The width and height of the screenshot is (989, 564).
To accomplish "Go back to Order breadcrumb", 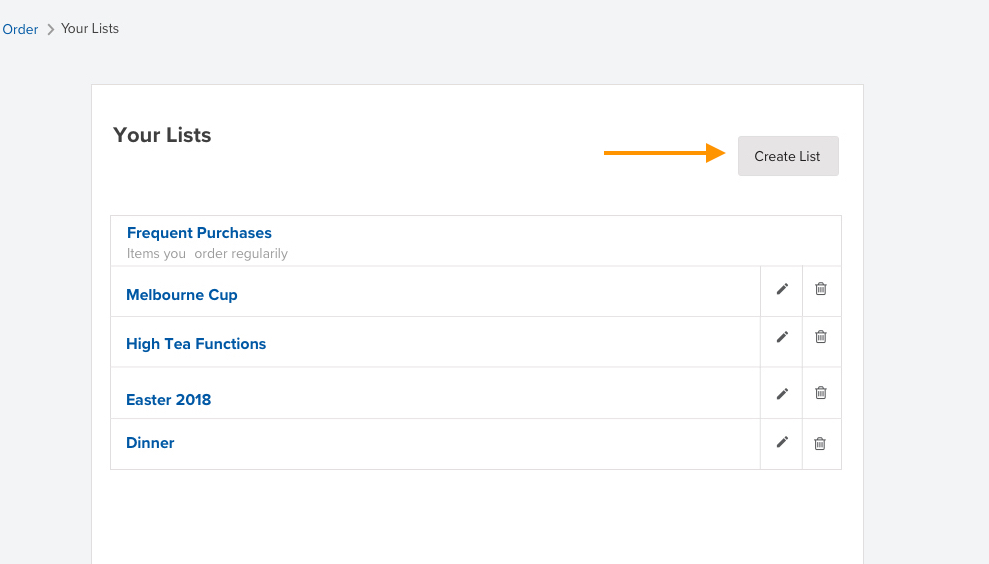I will point(20,29).
